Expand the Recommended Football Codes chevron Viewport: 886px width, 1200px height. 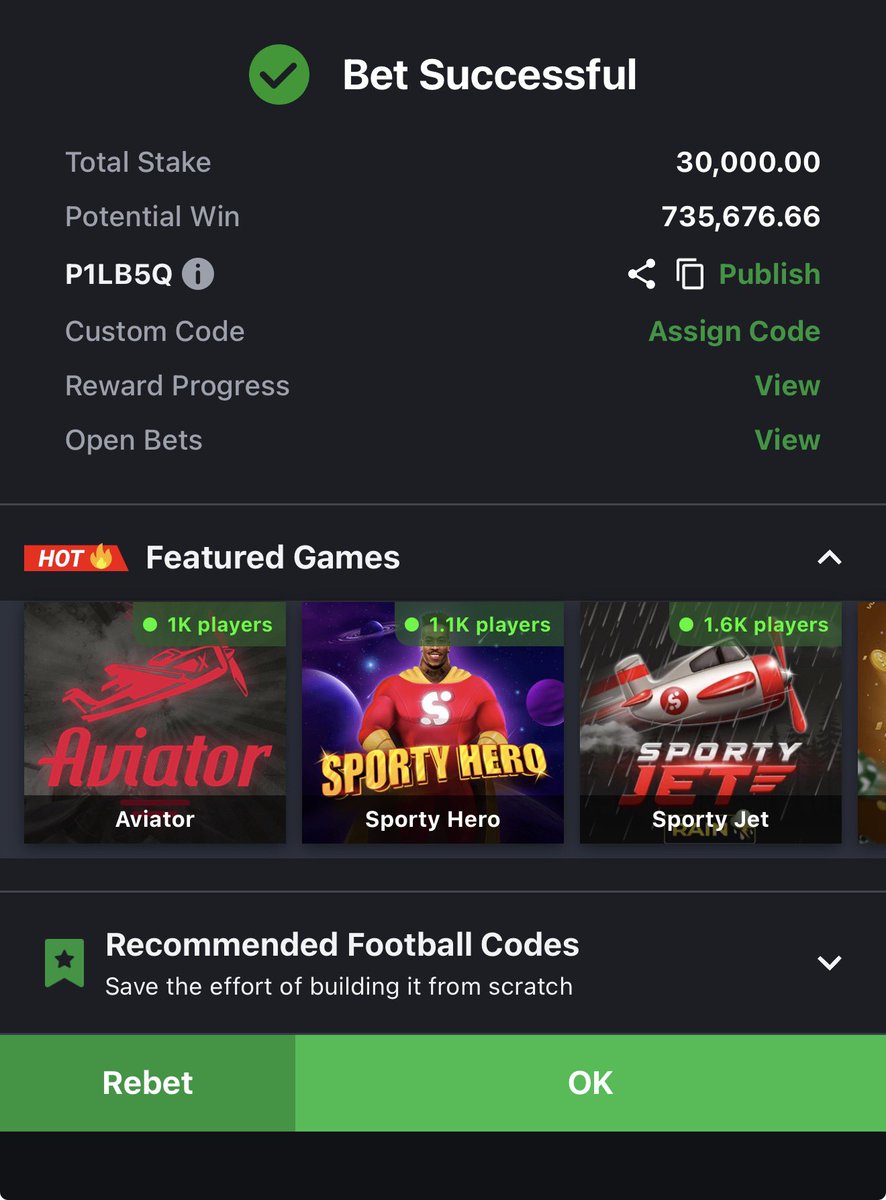coord(829,963)
